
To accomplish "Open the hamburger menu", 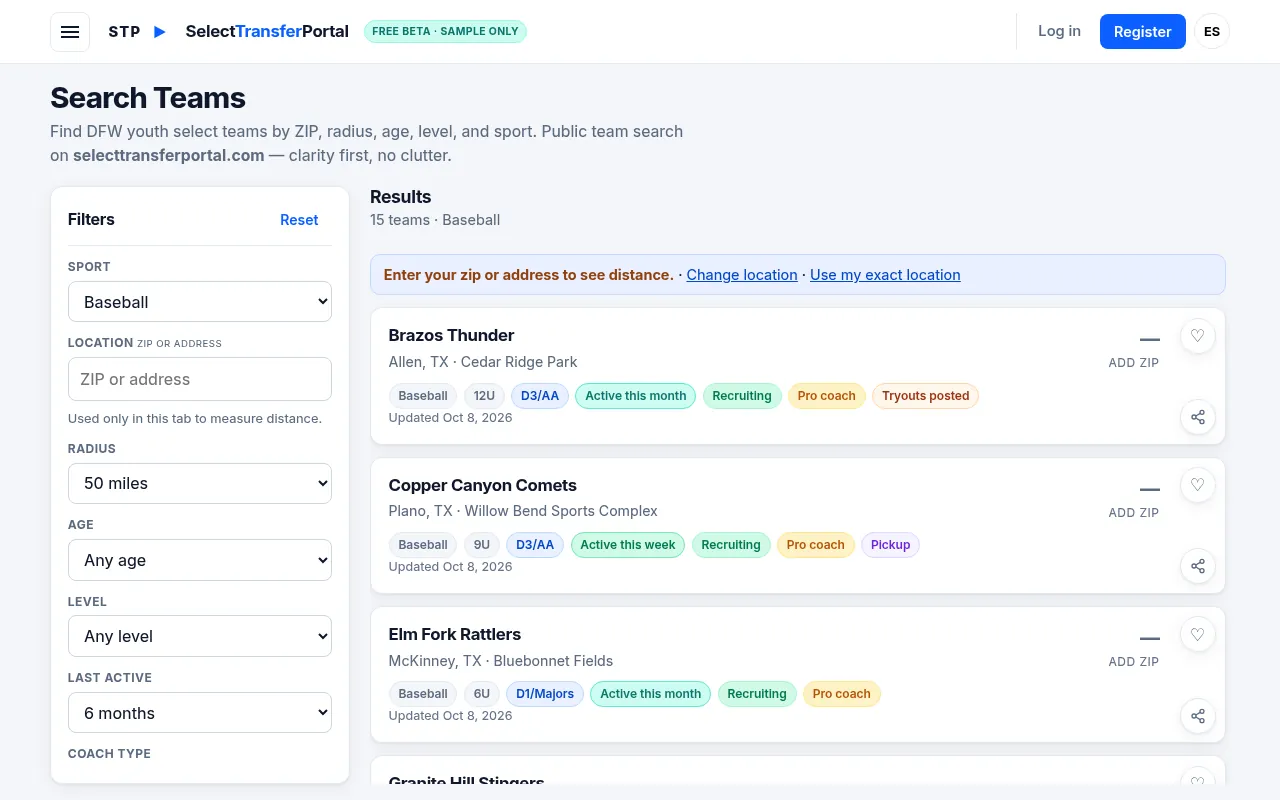I will click(70, 32).
